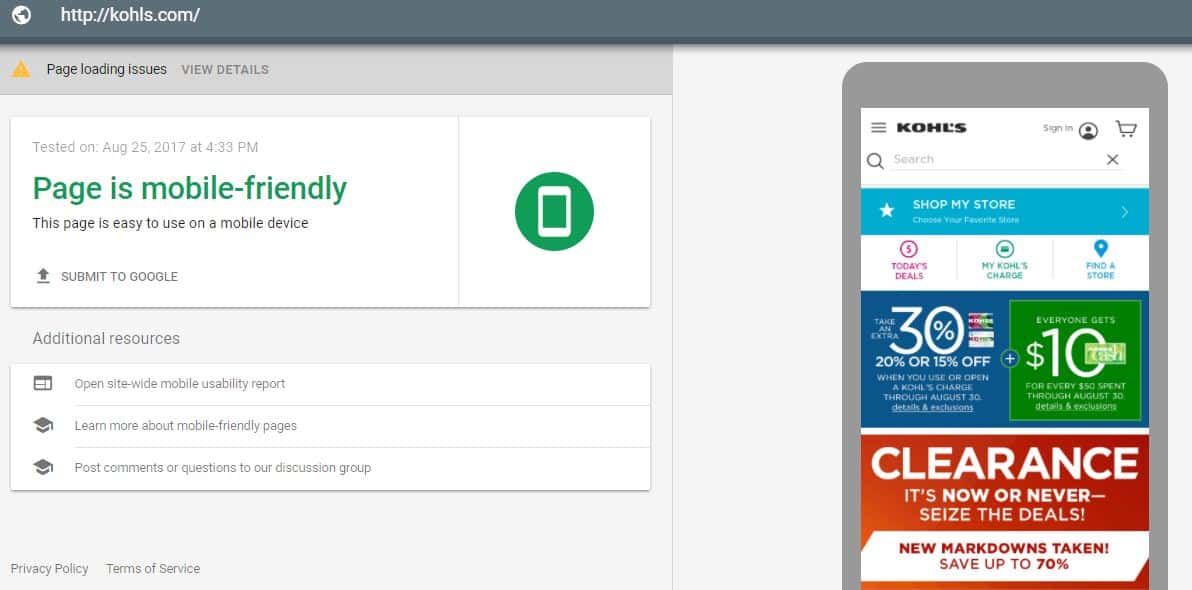Open the Kohl's hamburger menu icon

(x=879, y=128)
